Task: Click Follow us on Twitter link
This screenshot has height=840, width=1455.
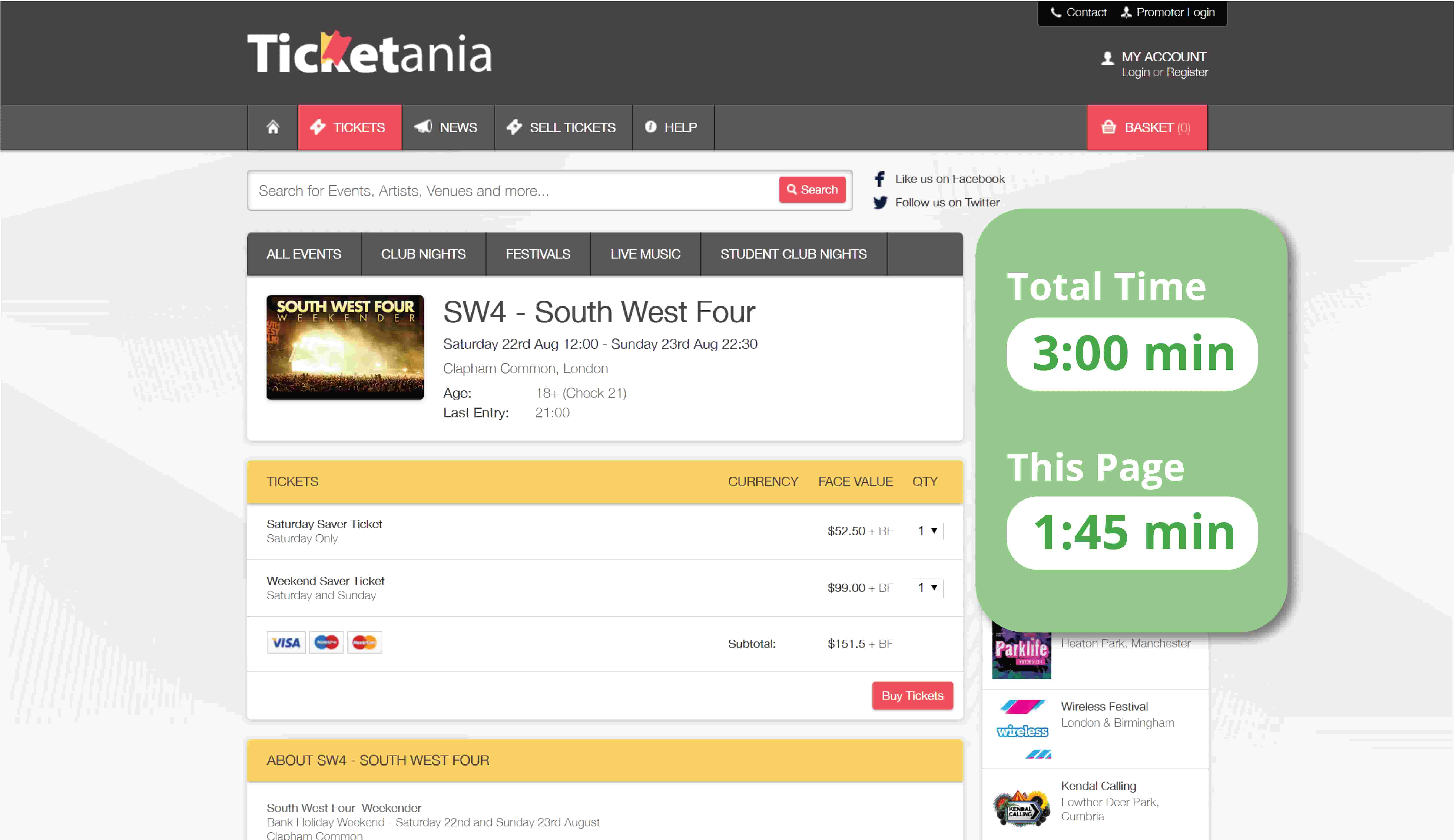Action: (947, 203)
